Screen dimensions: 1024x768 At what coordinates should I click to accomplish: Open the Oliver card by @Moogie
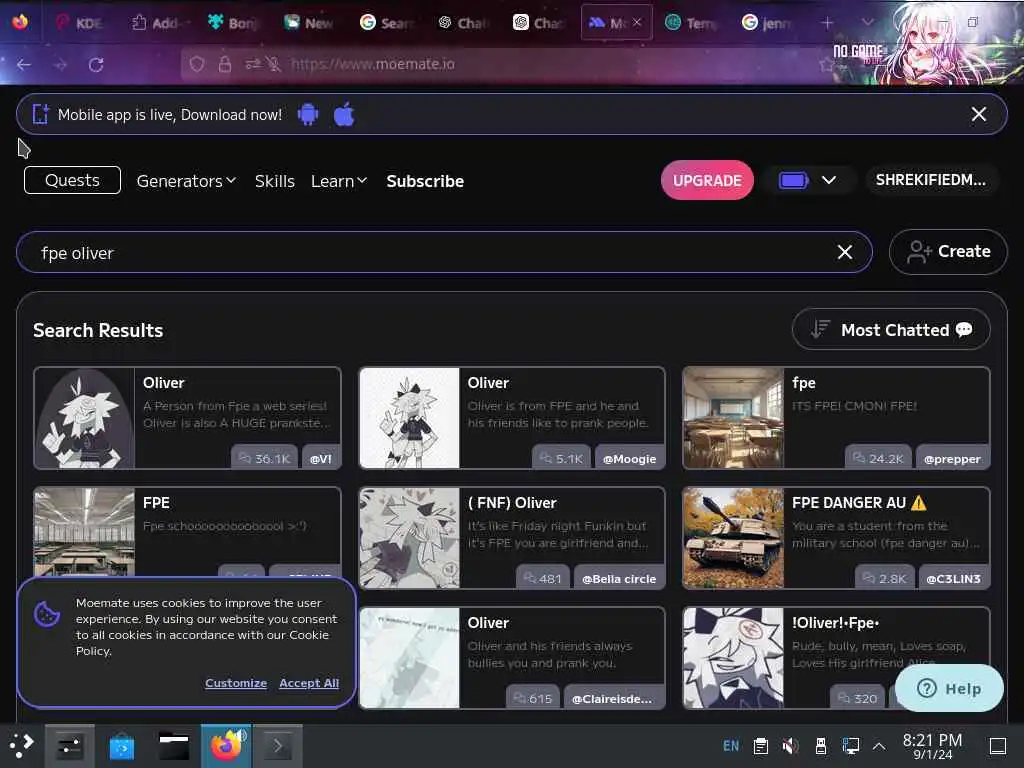click(512, 418)
